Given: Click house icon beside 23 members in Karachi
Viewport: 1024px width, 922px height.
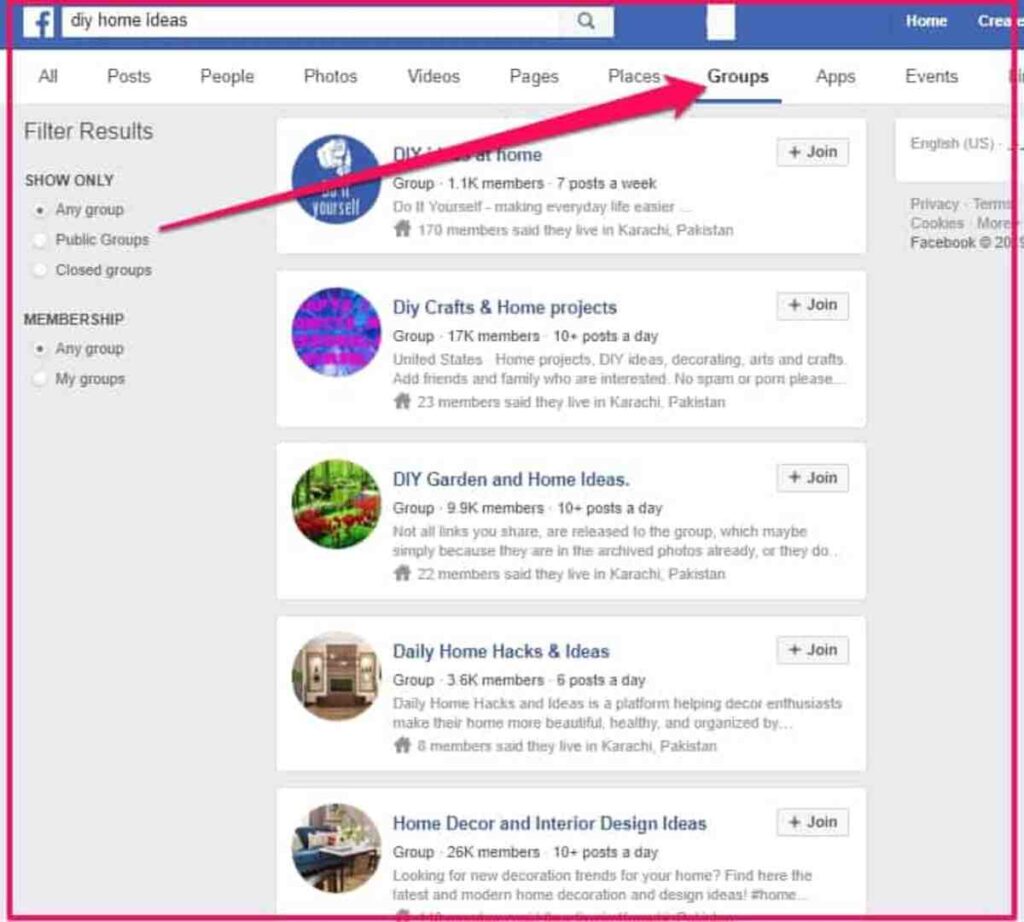Looking at the screenshot, I should click(x=402, y=401).
